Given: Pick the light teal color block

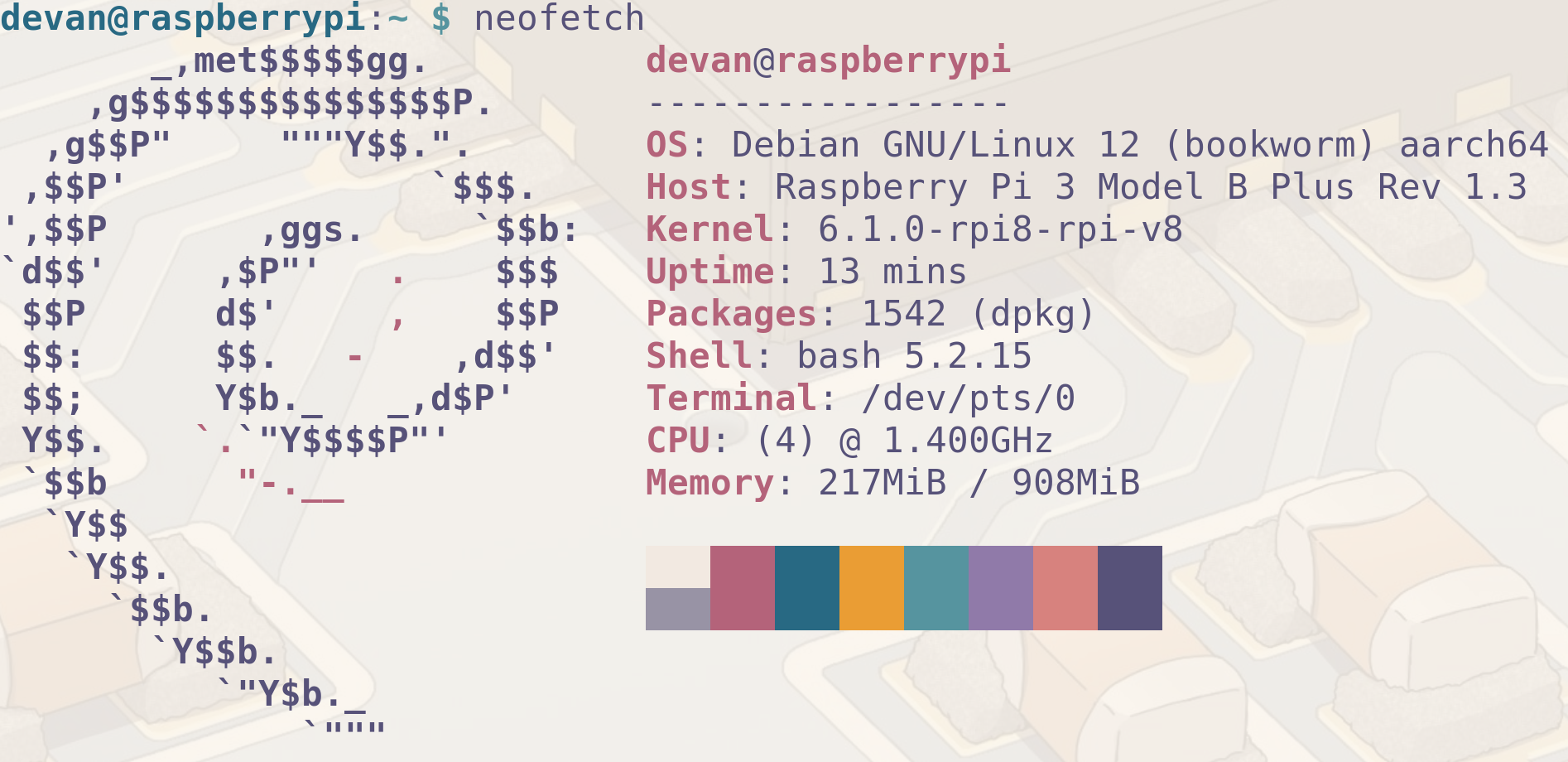Looking at the screenshot, I should point(936,588).
